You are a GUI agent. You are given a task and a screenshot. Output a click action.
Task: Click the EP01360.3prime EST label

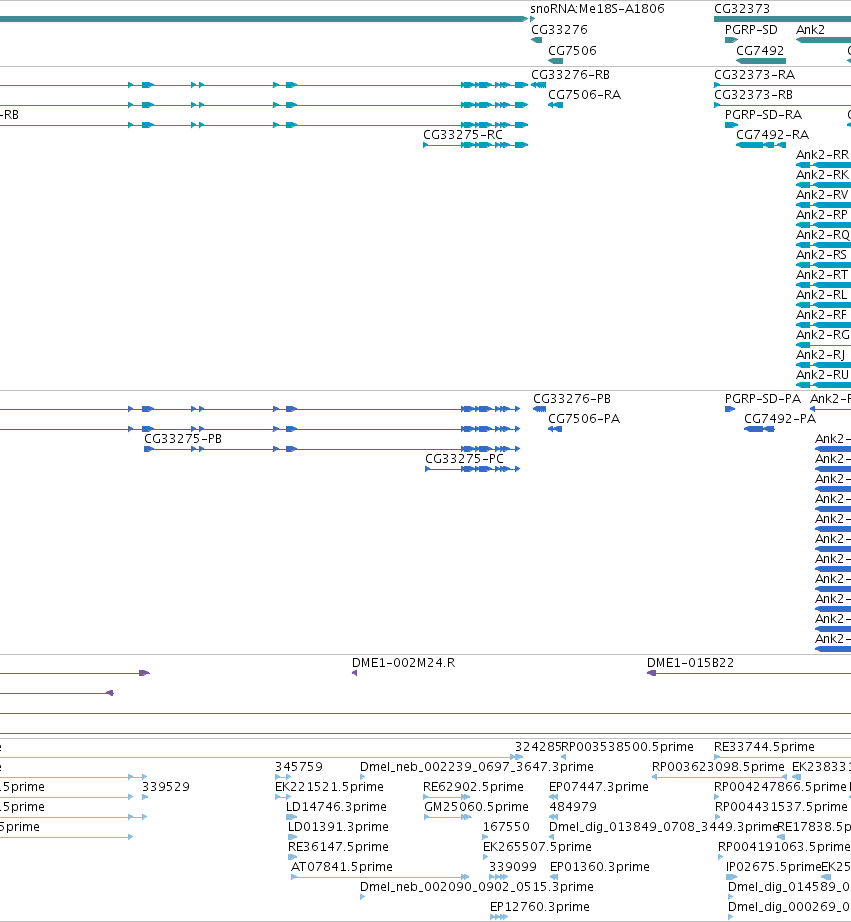600,867
